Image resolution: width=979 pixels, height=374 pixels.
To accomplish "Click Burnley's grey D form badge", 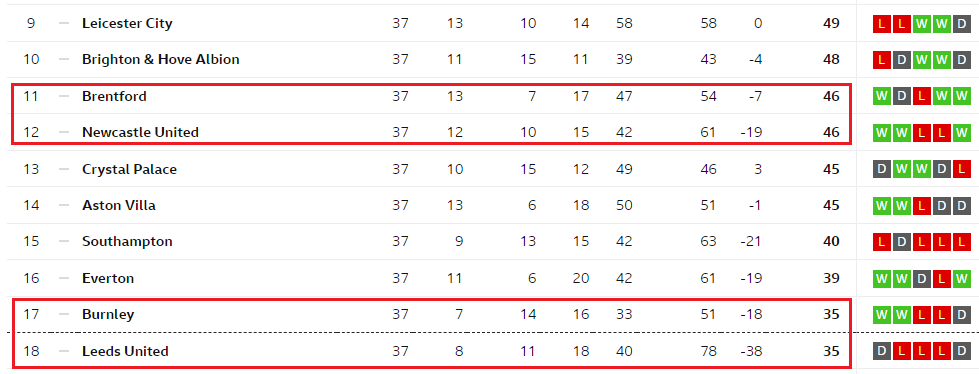I will click(962, 315).
